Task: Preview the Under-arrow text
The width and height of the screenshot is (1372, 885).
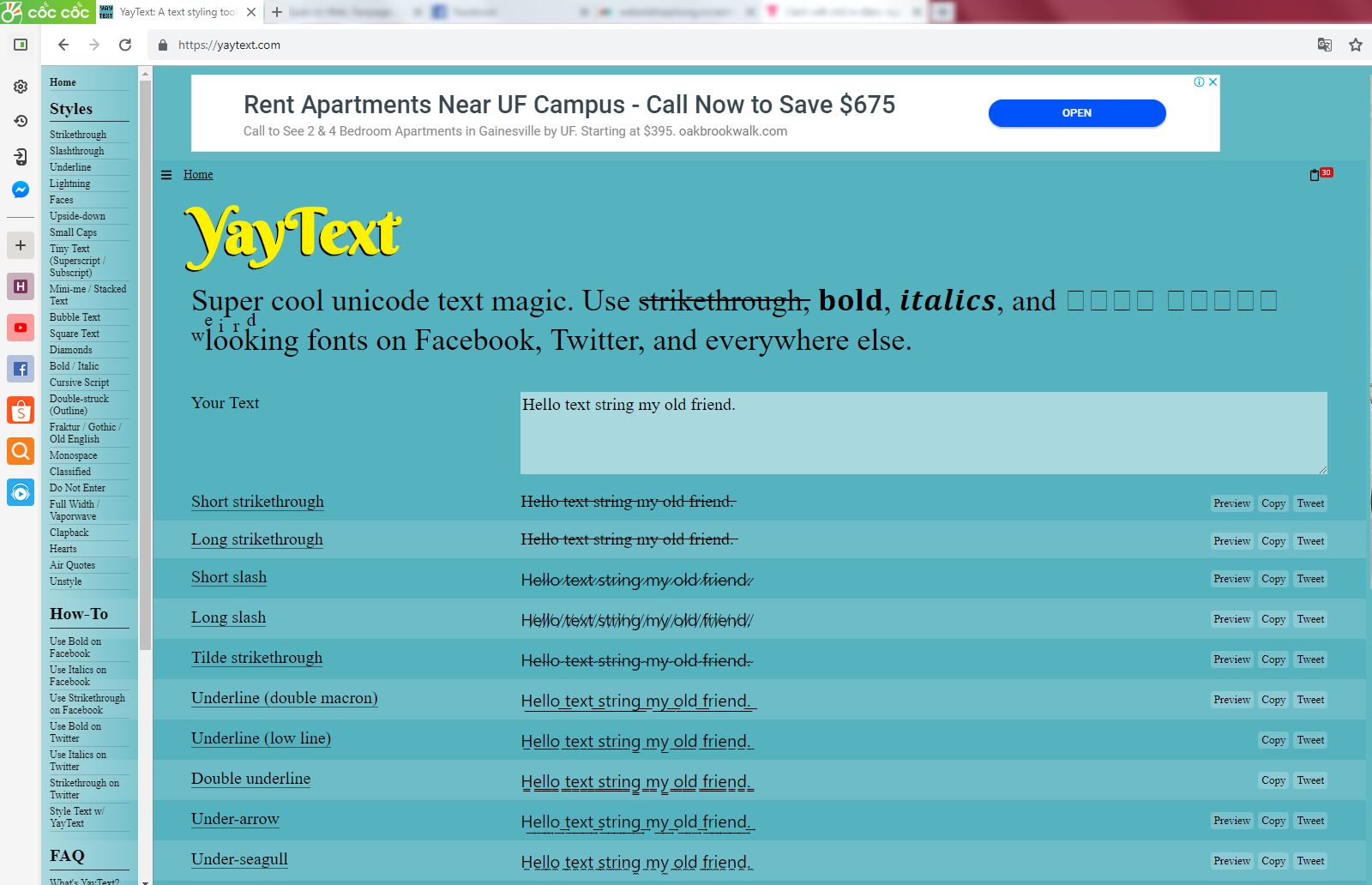Action: click(x=1232, y=821)
